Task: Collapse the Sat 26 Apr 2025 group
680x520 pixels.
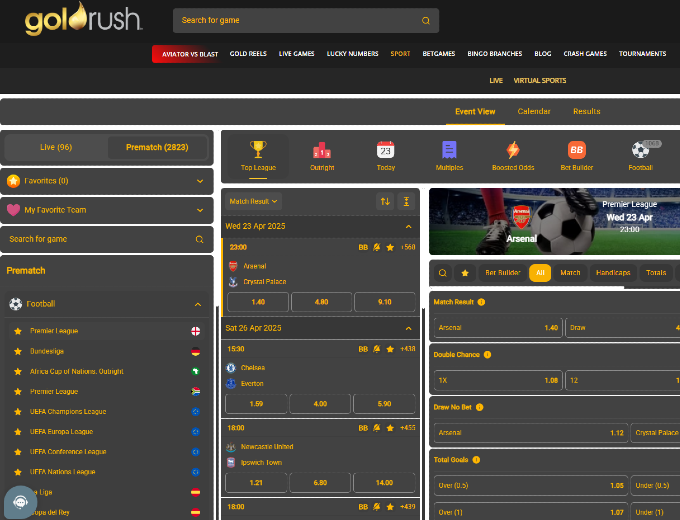Action: pyautogui.click(x=409, y=328)
